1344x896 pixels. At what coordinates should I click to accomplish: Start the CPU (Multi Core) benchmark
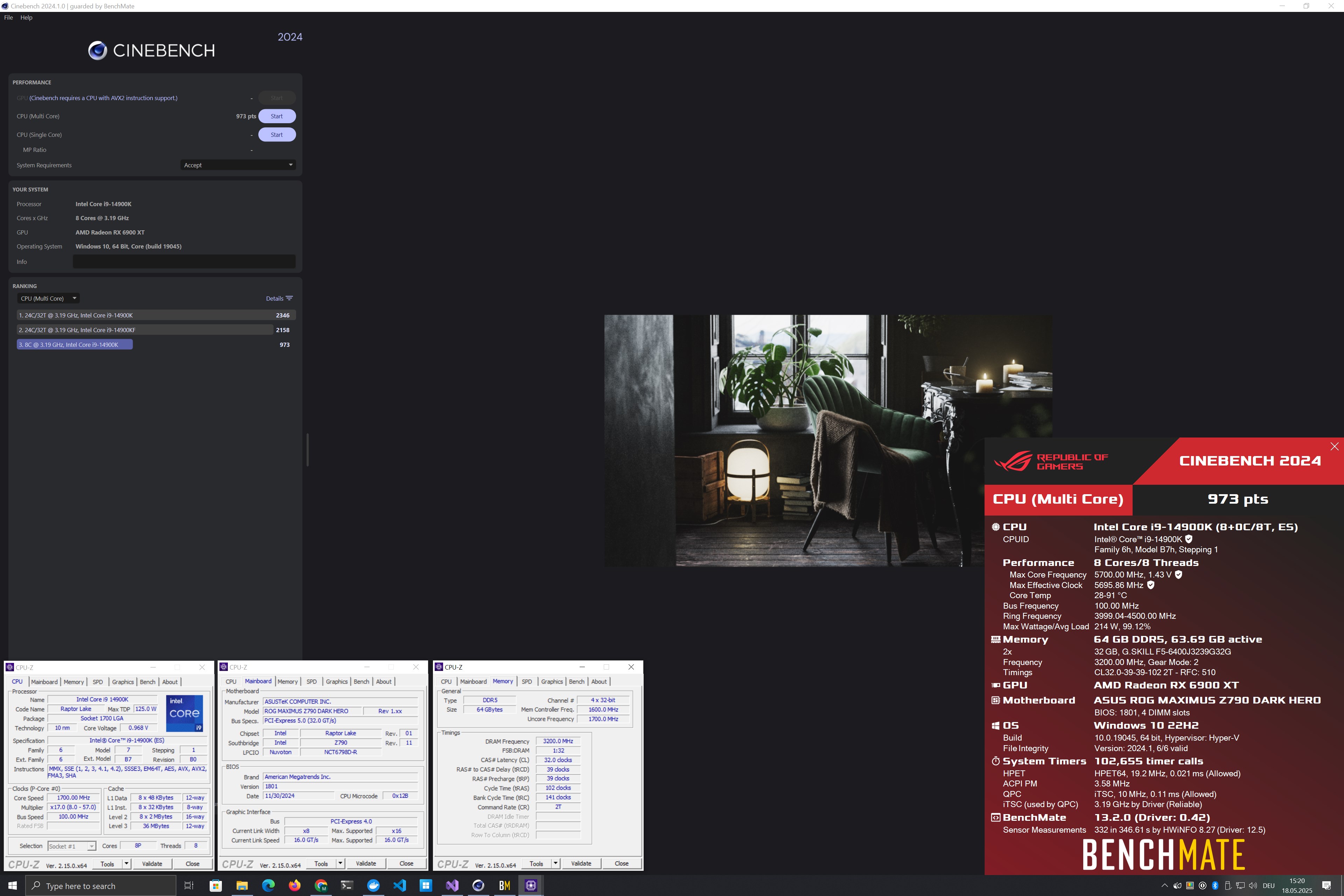click(276, 116)
